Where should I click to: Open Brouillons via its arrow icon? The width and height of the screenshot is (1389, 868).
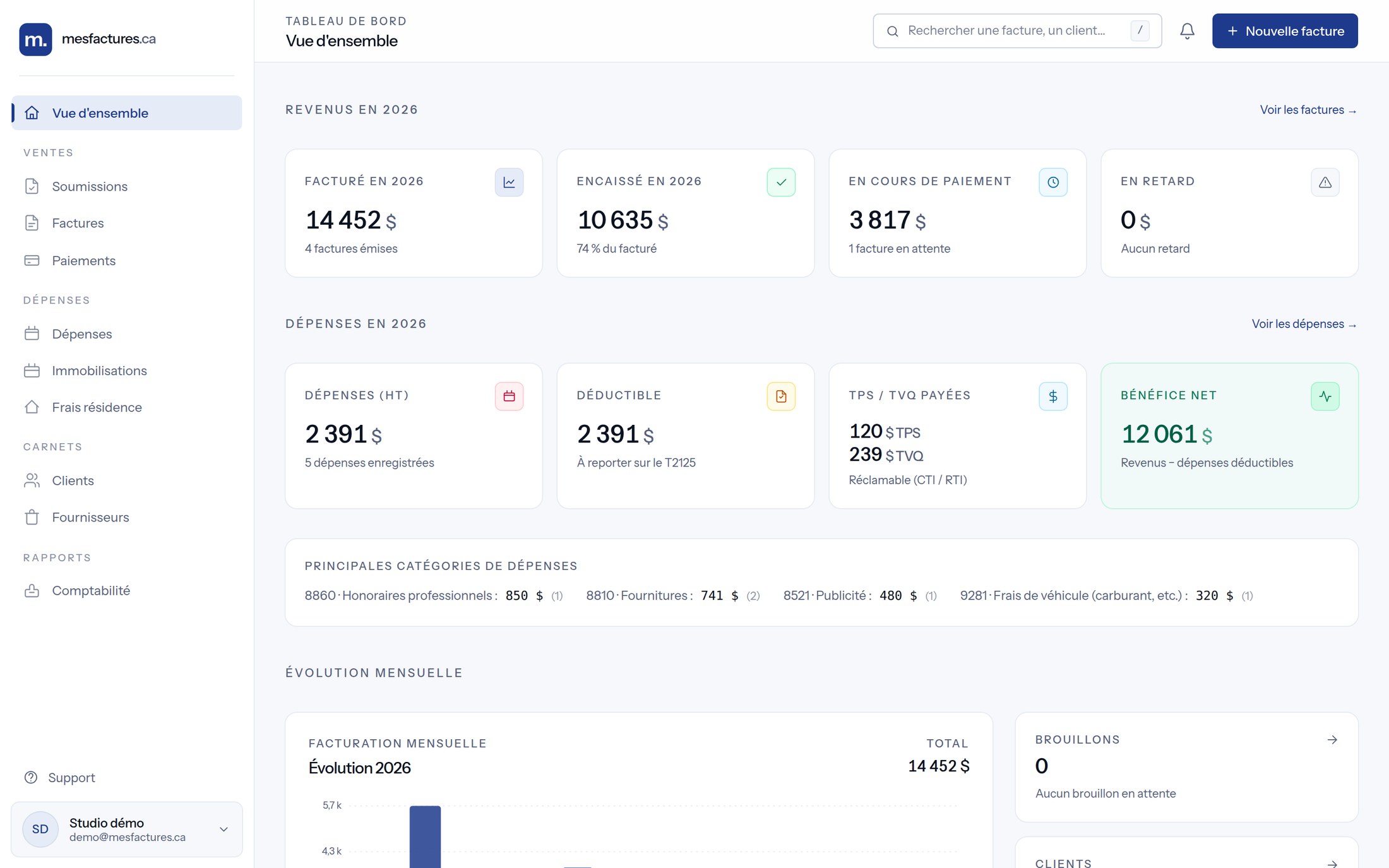1332,739
